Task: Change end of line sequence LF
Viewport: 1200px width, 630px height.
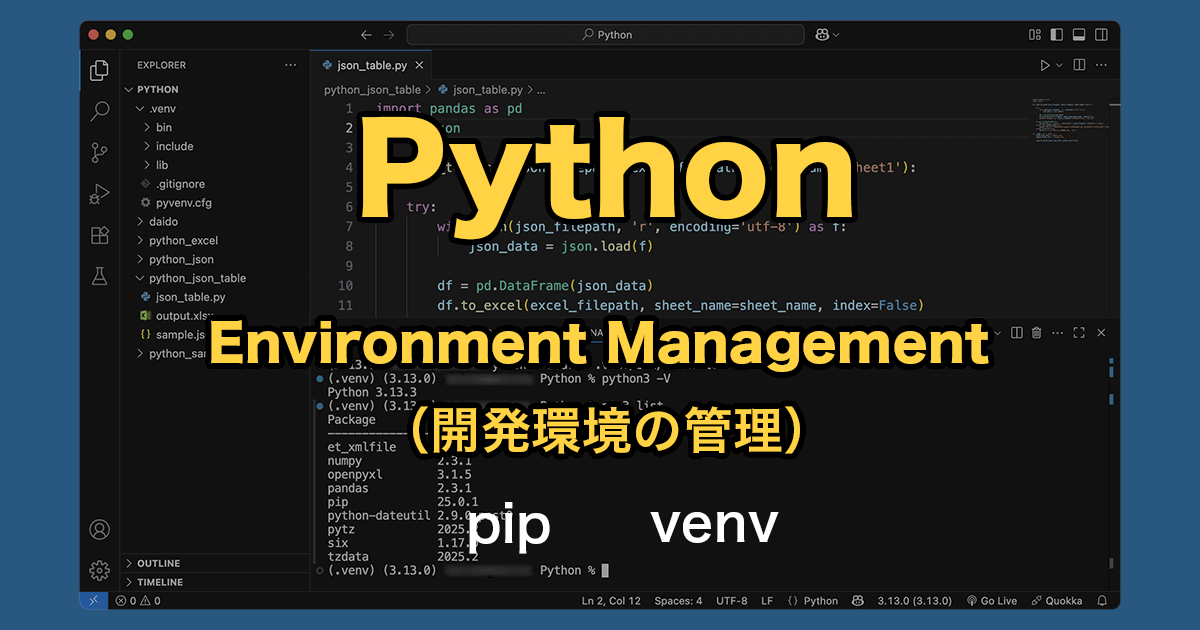Action: point(767,601)
